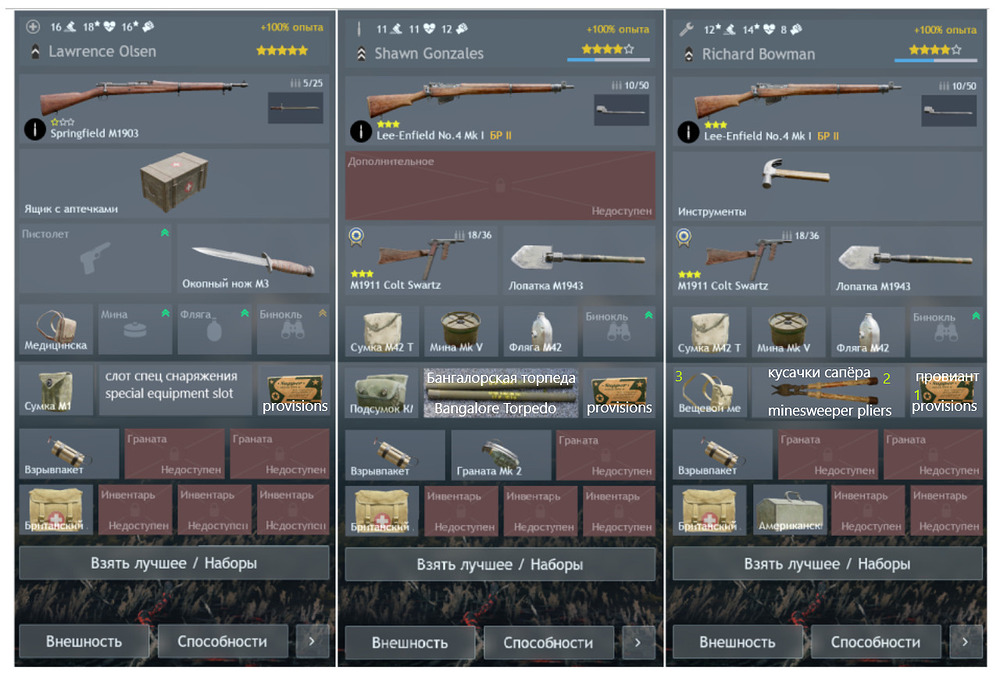1000x678 pixels.
Task: Expand next arrow under Lawrence Olsen
Action: [x=312, y=641]
